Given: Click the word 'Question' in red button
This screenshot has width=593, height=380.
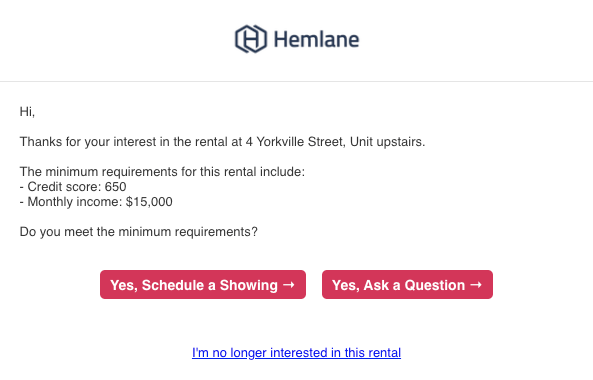Looking at the screenshot, I should tap(435, 285).
